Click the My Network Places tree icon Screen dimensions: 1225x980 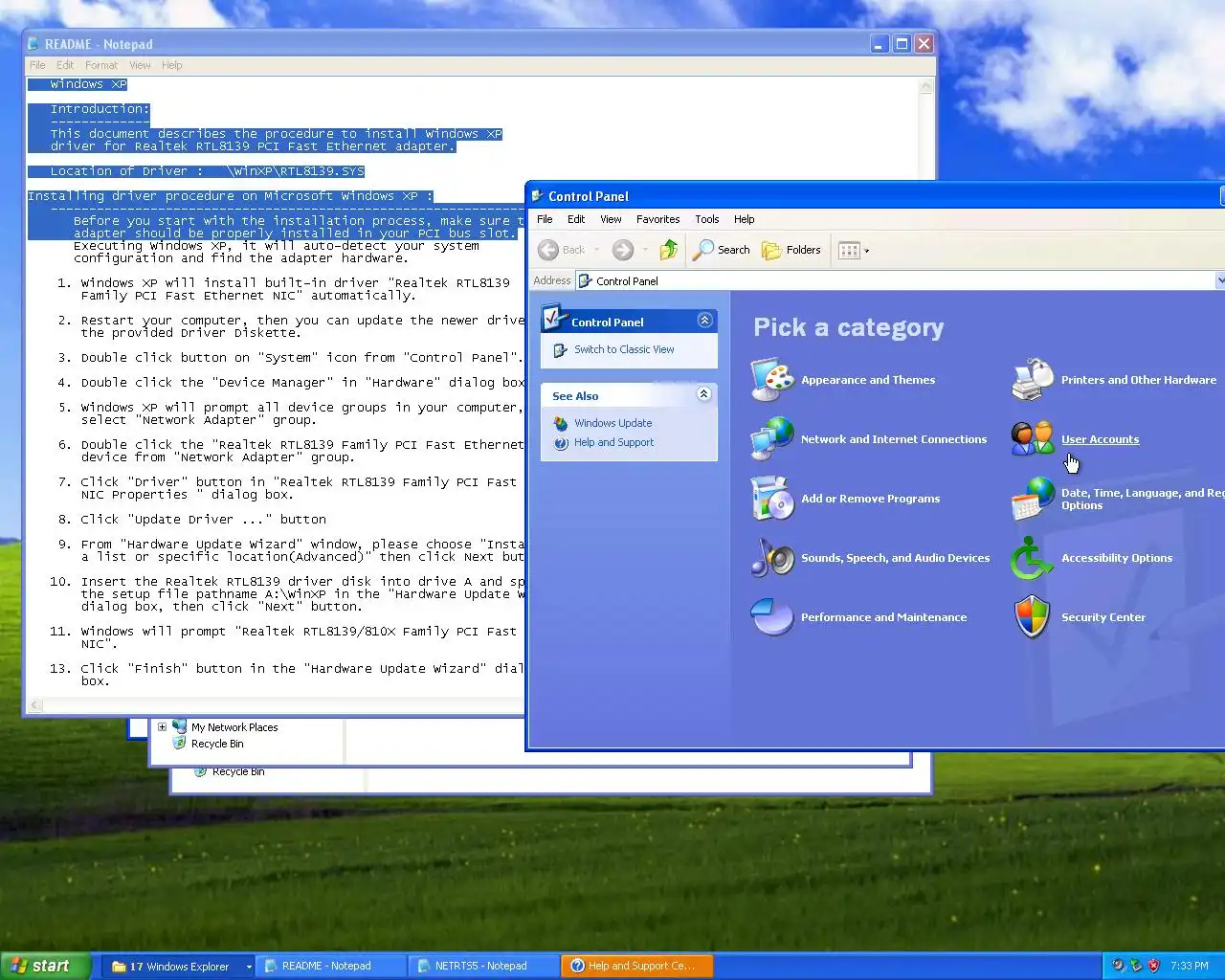[x=179, y=727]
